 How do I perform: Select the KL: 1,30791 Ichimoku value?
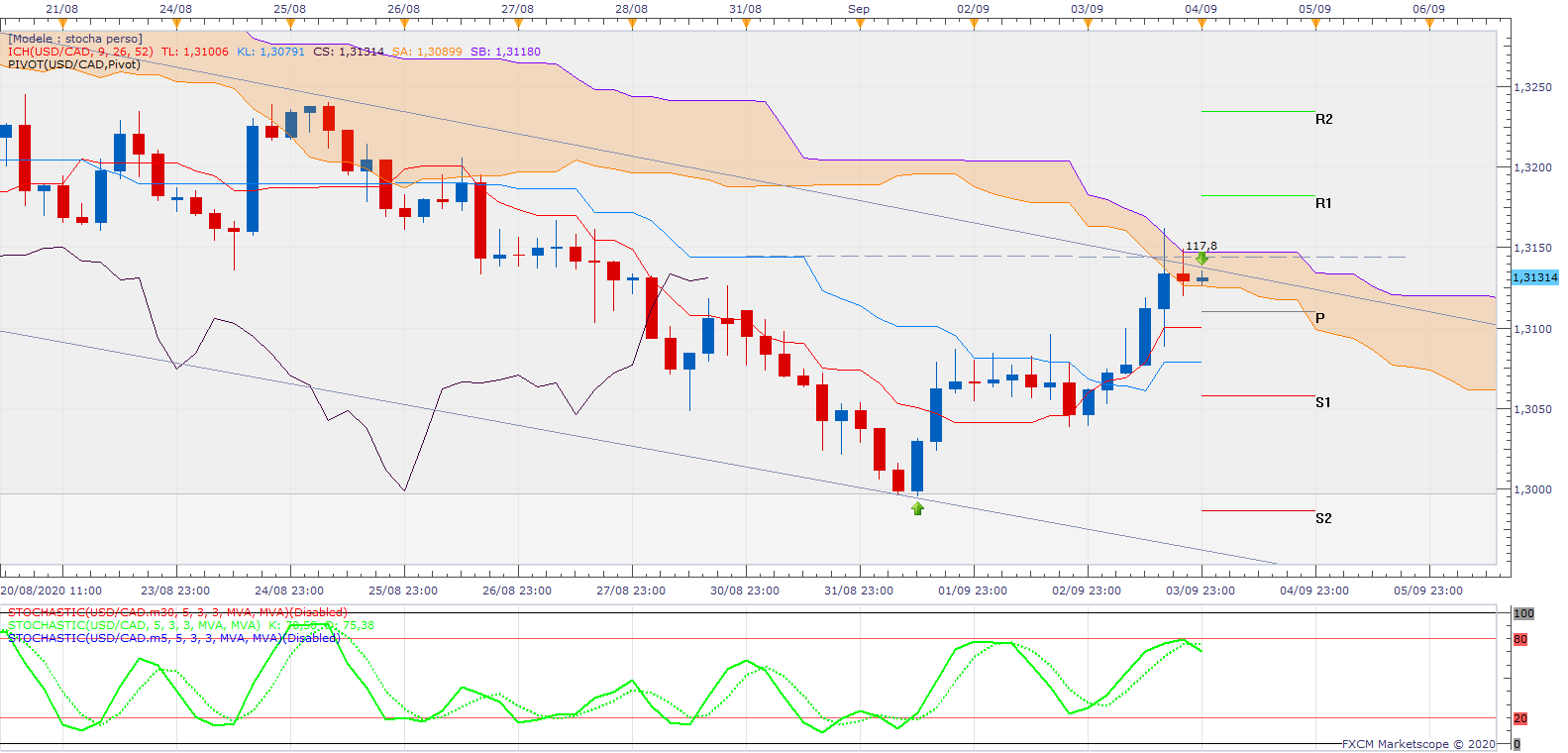pyautogui.click(x=270, y=52)
